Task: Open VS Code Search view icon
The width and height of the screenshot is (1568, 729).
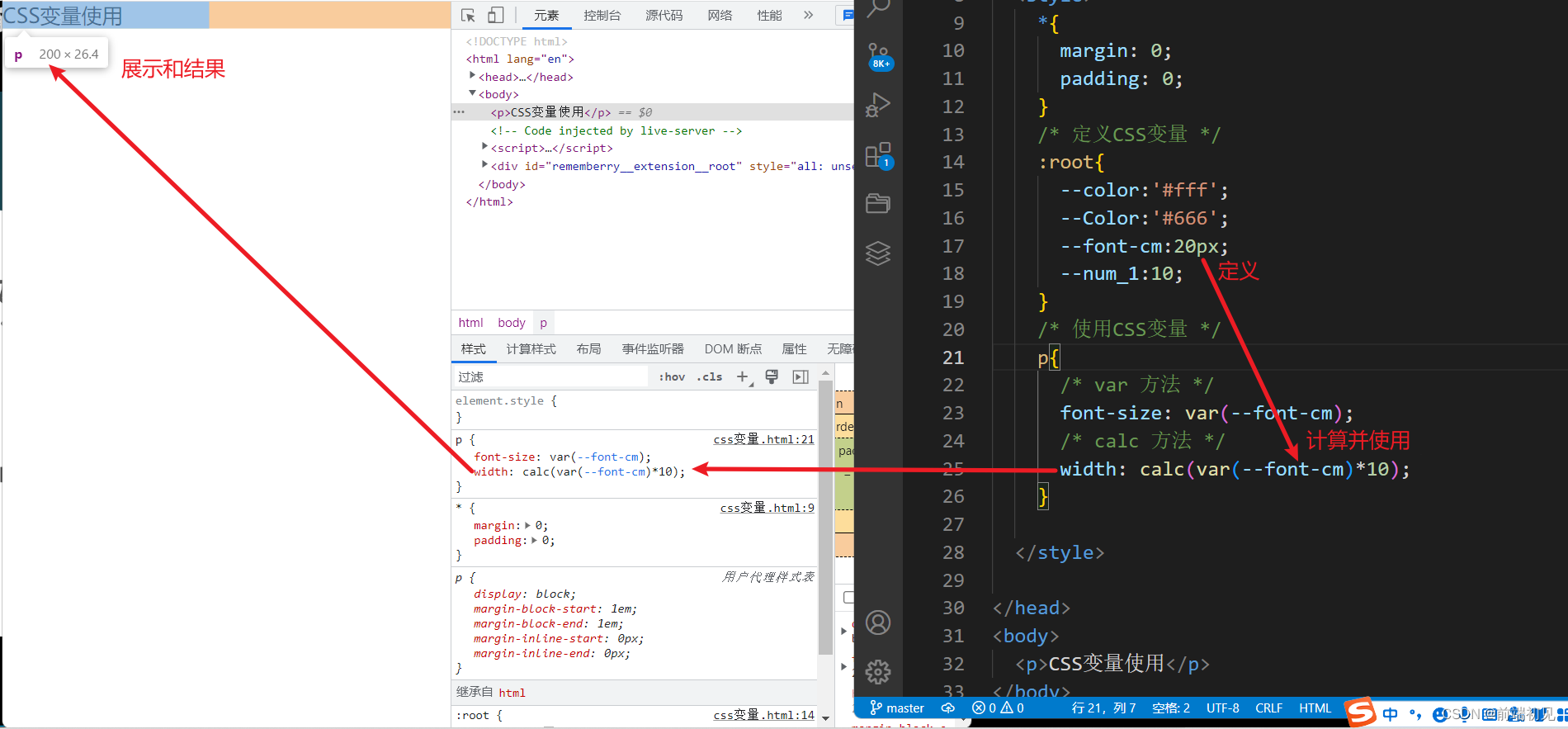Action: point(878,8)
